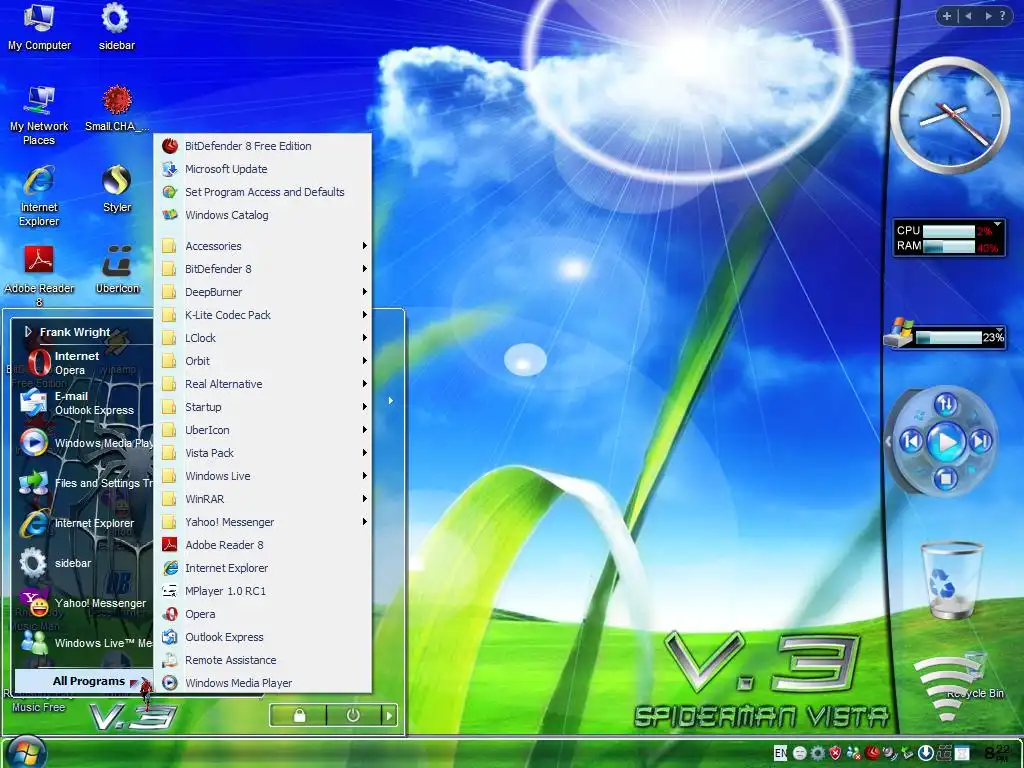Click the media gadget next track button
Screen dimensions: 1024x768
pos(980,442)
